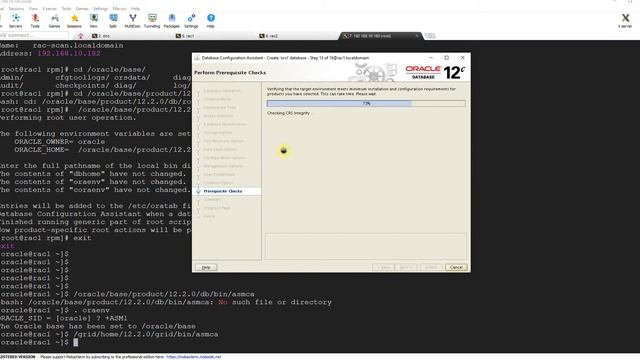The width and height of the screenshot is (640, 360).
Task: Click the greyed-out Next button
Action: [406, 267]
